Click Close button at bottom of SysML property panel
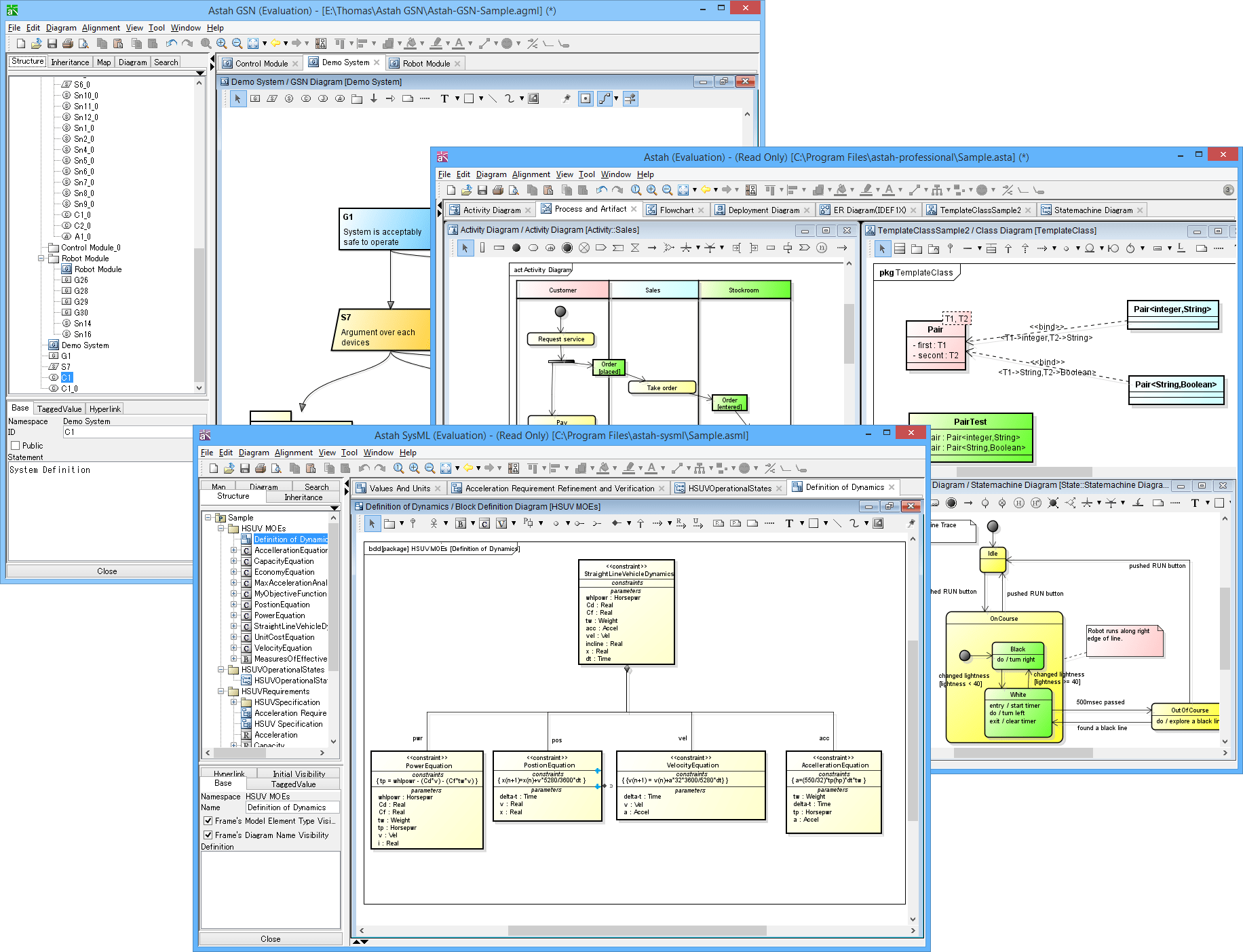Viewport: 1243px width, 952px height. click(x=271, y=939)
